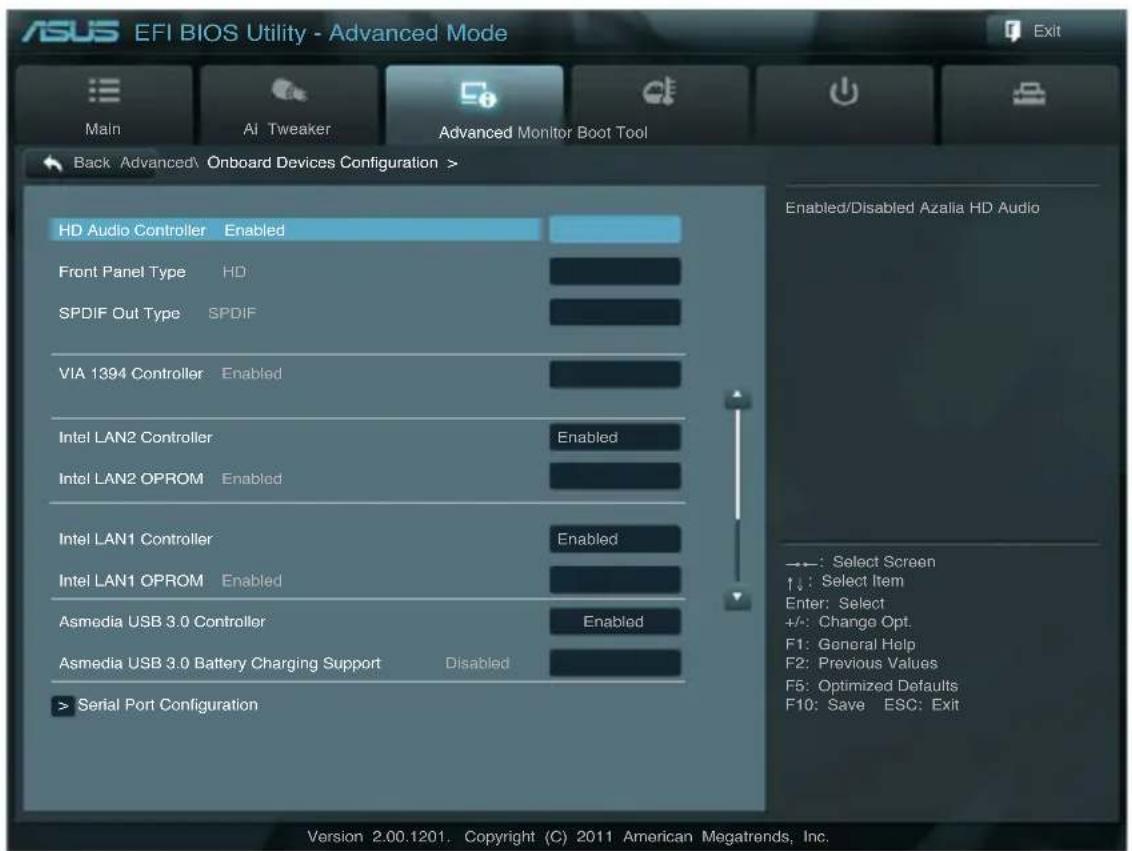
Task: Select VIA 1394 Controller label
Action: point(131,374)
